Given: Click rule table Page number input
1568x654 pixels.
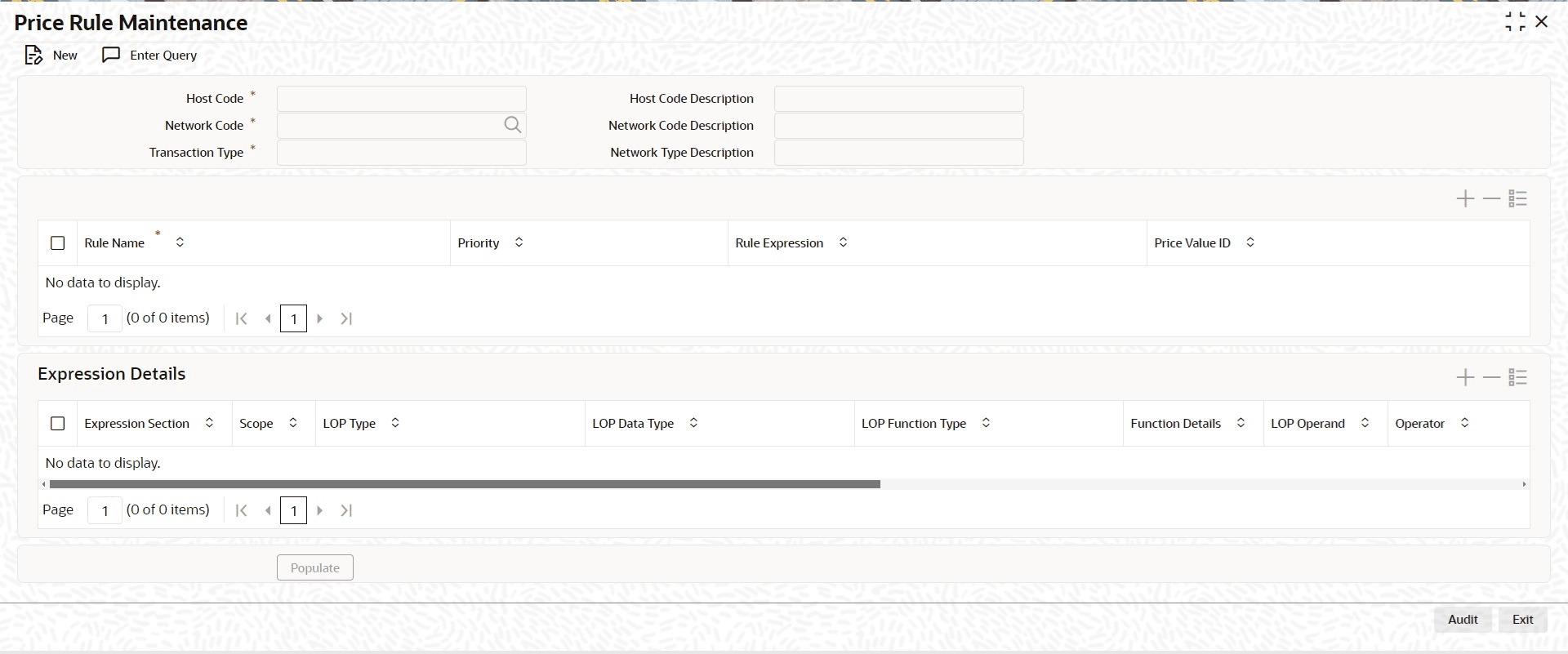Looking at the screenshot, I should (105, 318).
